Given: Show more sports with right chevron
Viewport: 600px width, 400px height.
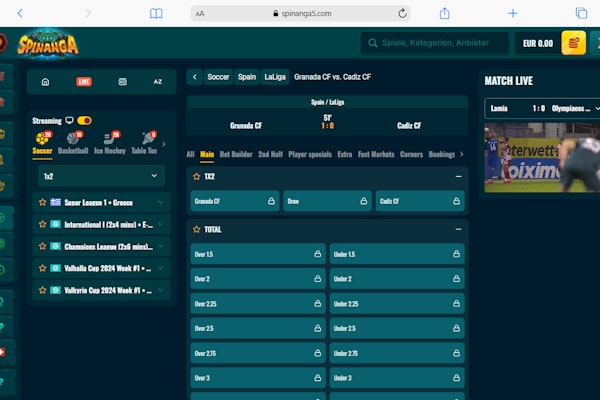Looking at the screenshot, I should [164, 144].
